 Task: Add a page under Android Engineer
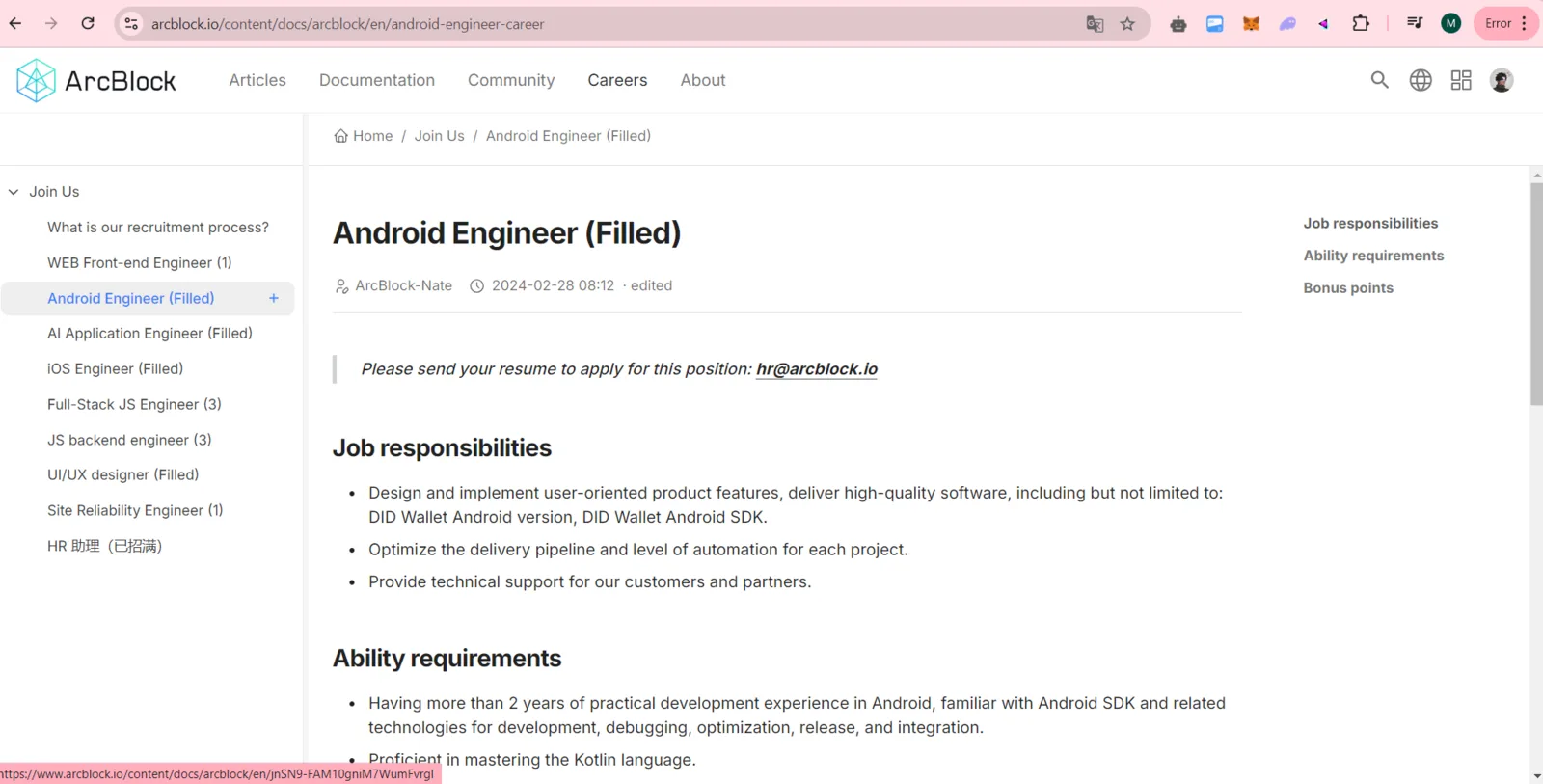click(x=274, y=298)
